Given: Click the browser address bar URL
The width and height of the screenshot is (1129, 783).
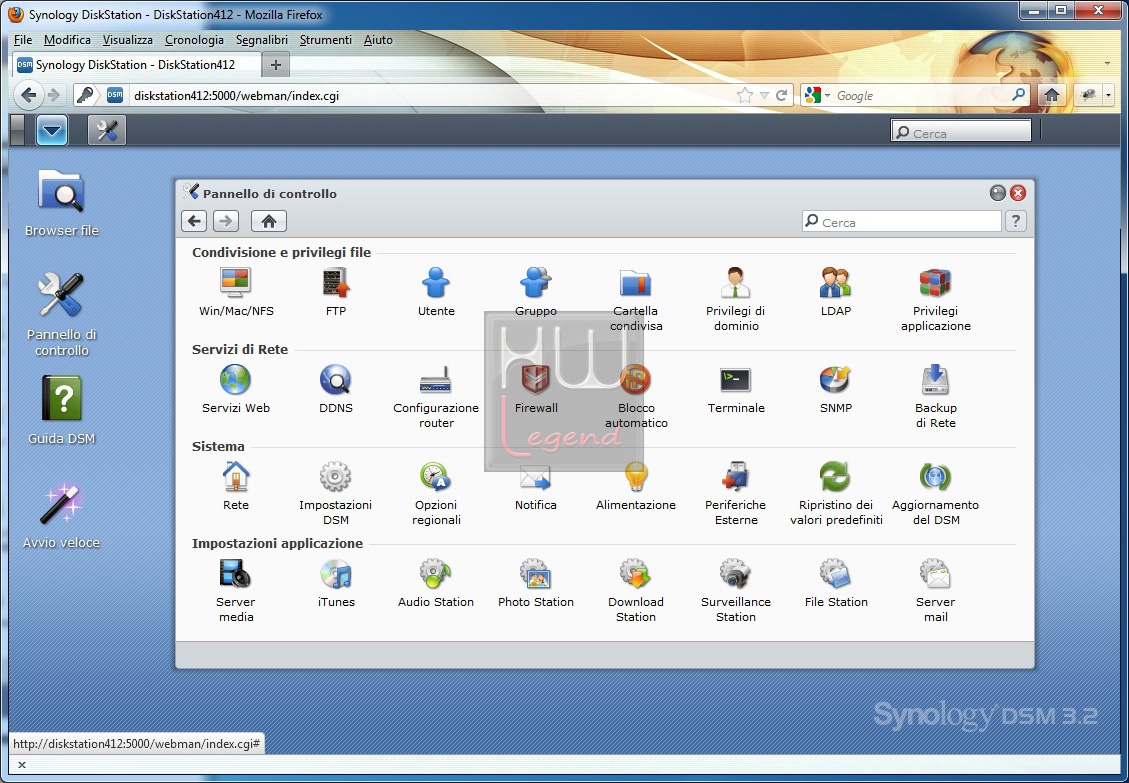Looking at the screenshot, I should 236,96.
